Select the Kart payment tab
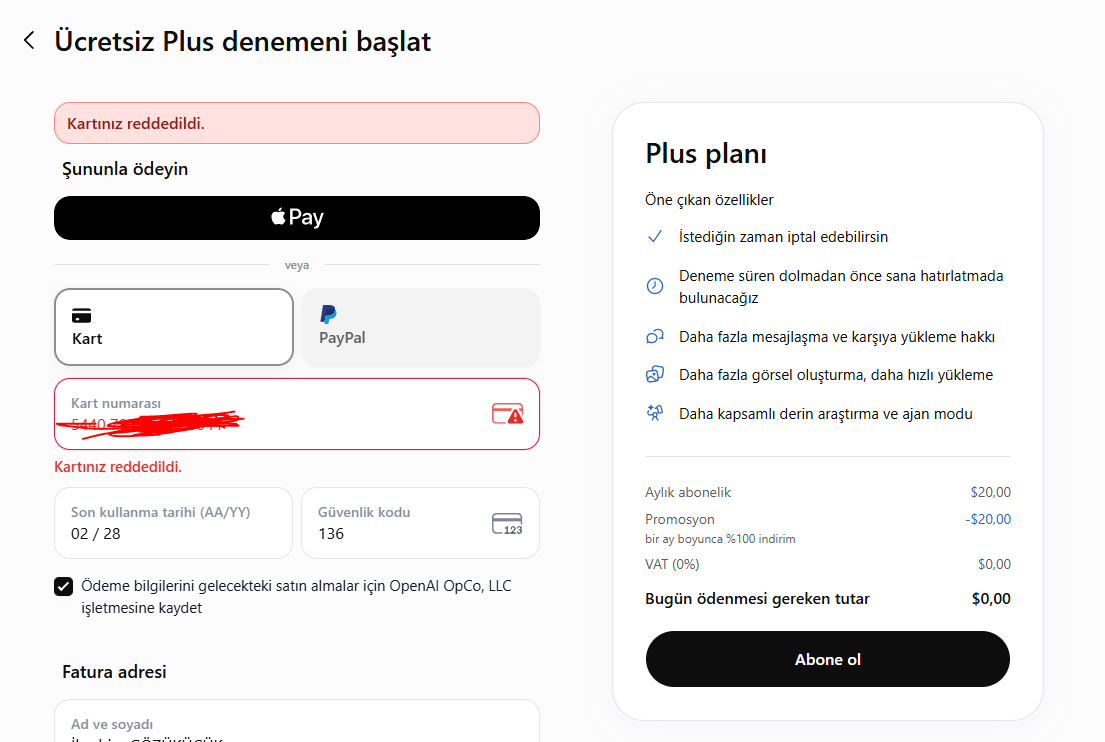 click(x=174, y=327)
